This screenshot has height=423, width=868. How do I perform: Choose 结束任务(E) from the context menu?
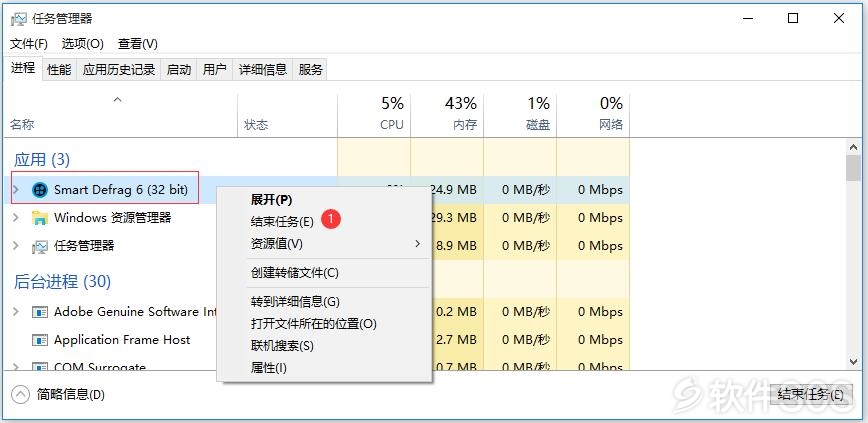pyautogui.click(x=282, y=222)
